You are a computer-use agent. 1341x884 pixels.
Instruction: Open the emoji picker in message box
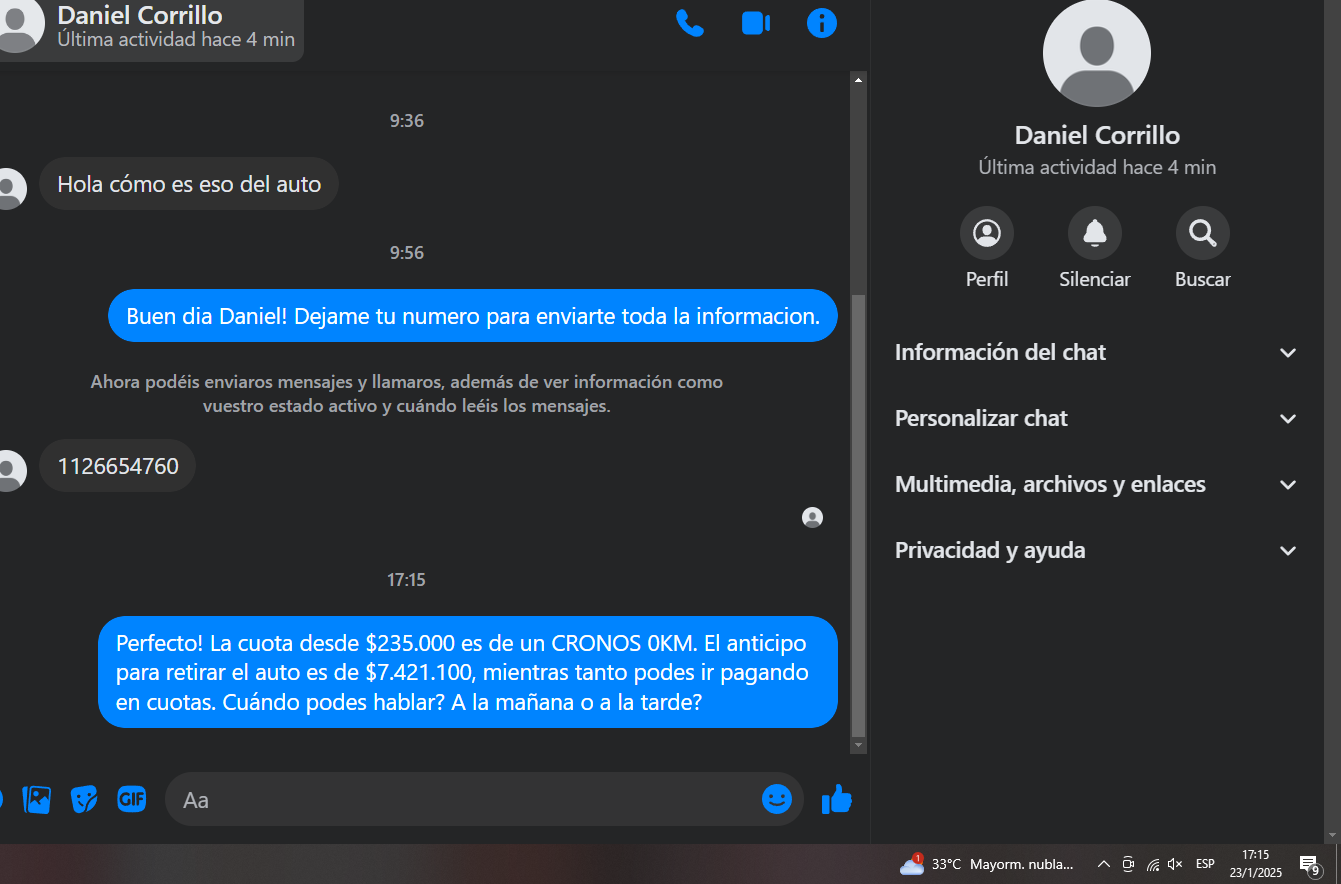click(x=777, y=799)
